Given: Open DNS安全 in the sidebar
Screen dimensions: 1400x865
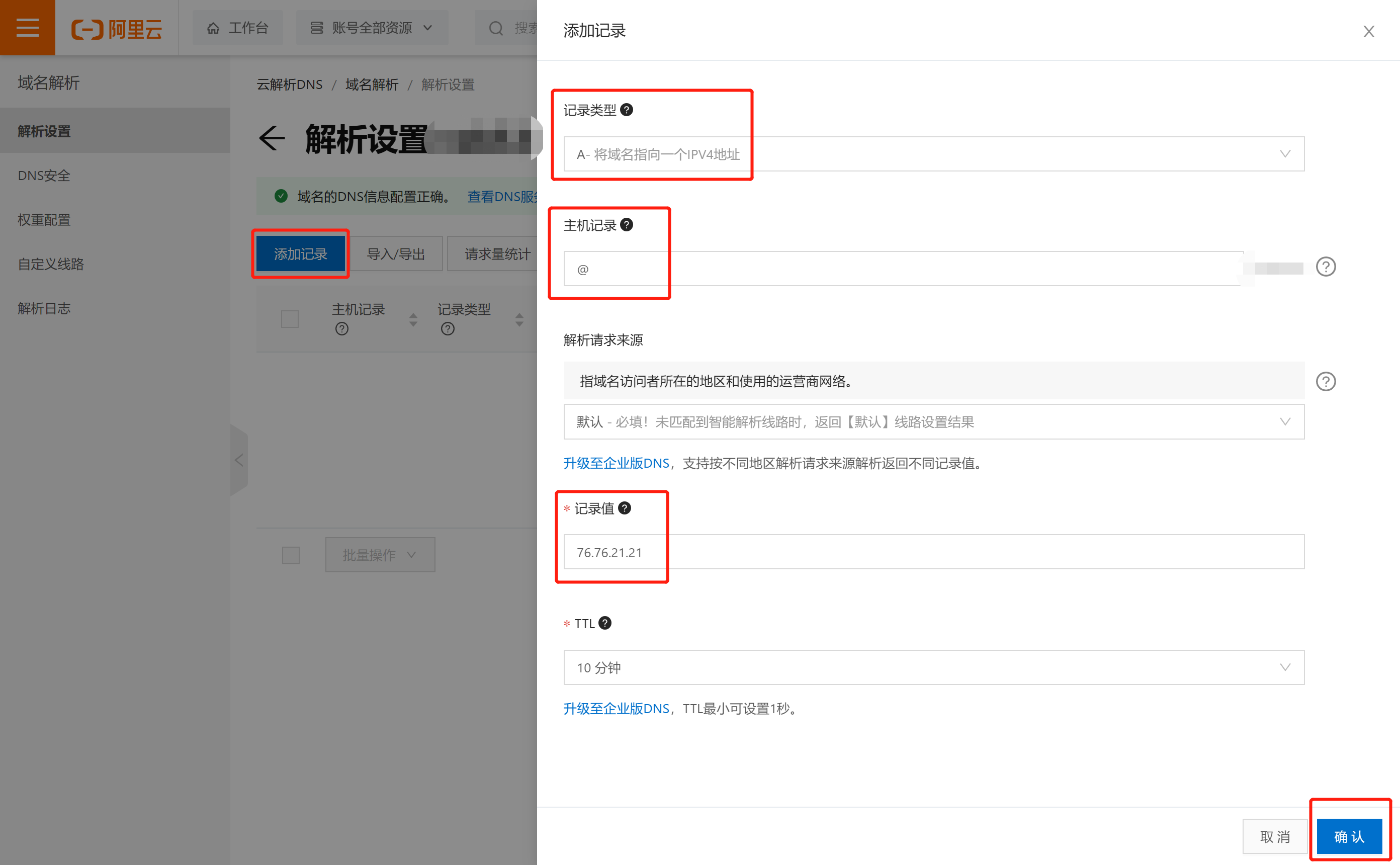Looking at the screenshot, I should point(44,176).
